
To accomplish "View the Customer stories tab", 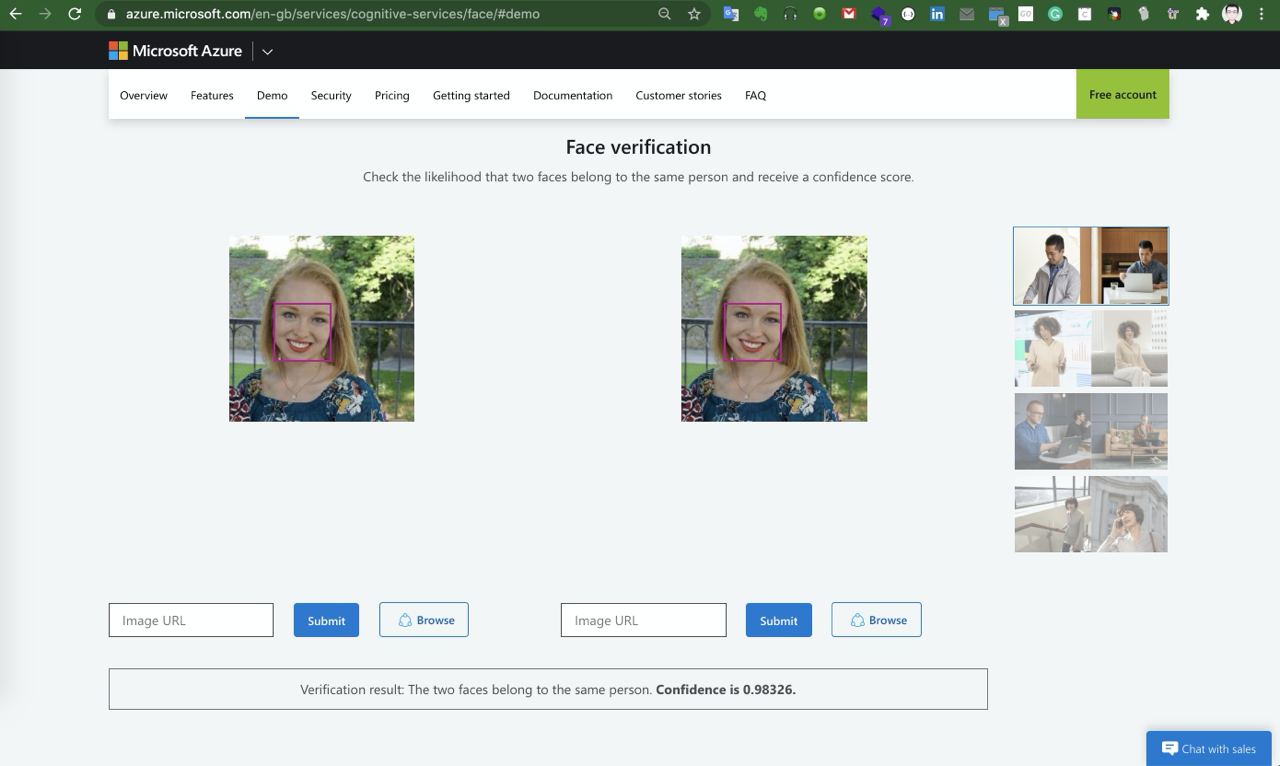I will pos(679,95).
